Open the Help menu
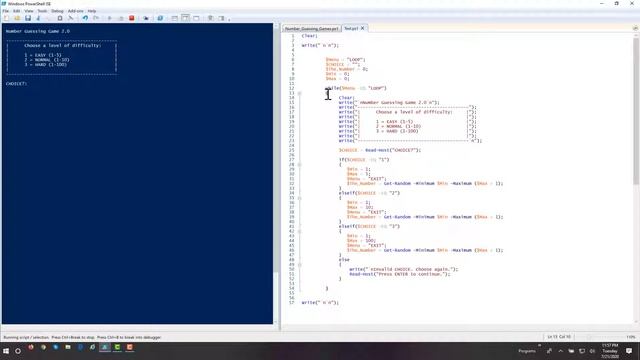This screenshot has width=640, height=360. pyautogui.click(x=92, y=11)
